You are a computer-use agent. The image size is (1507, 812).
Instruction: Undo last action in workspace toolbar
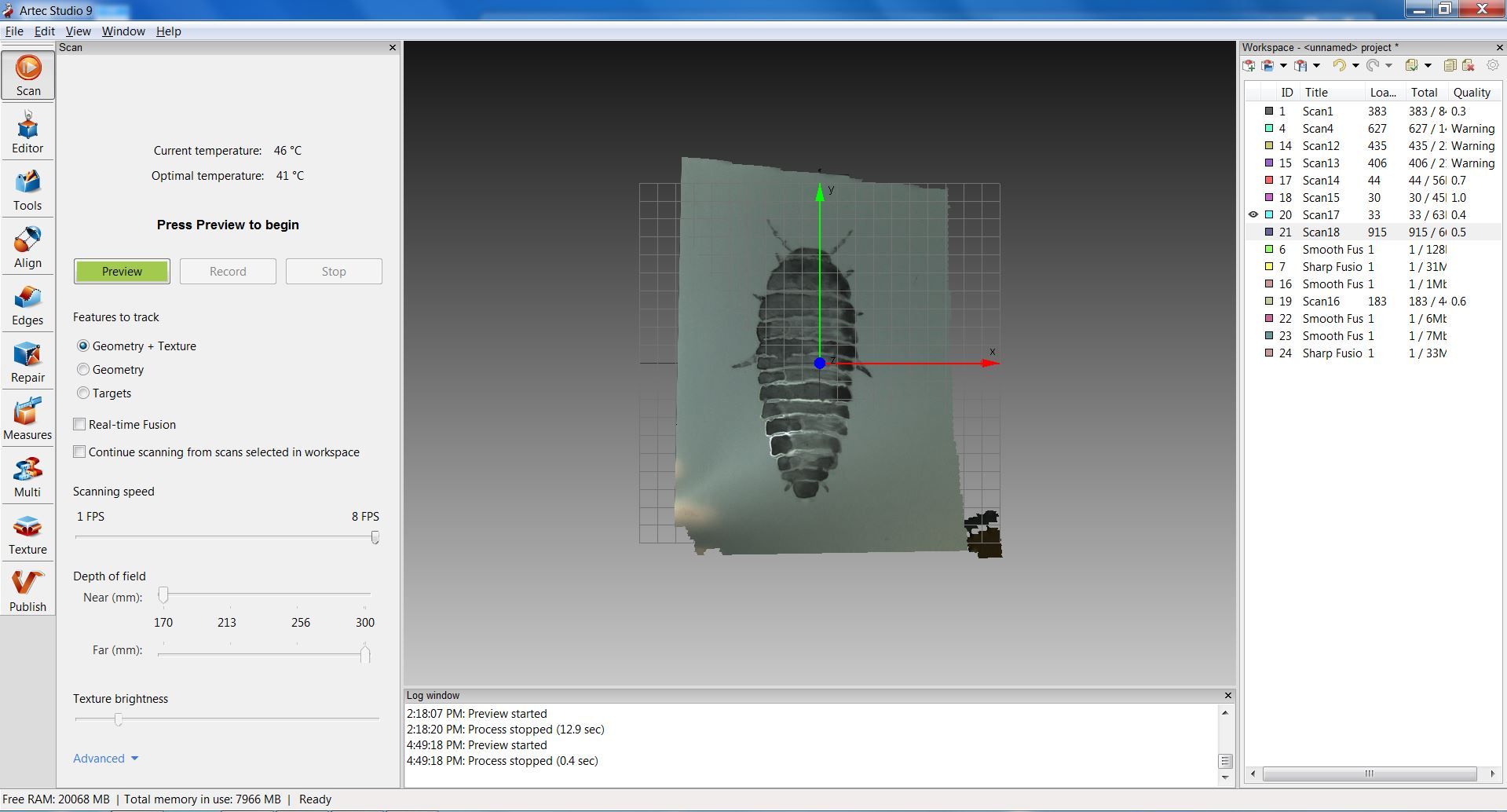(x=1341, y=65)
